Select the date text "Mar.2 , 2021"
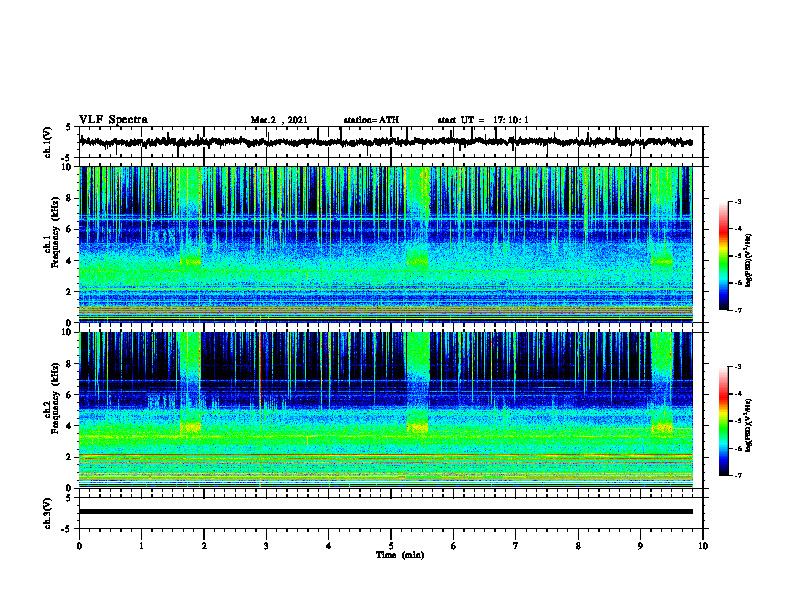Viewport: 792px width, 612px height. click(x=279, y=120)
